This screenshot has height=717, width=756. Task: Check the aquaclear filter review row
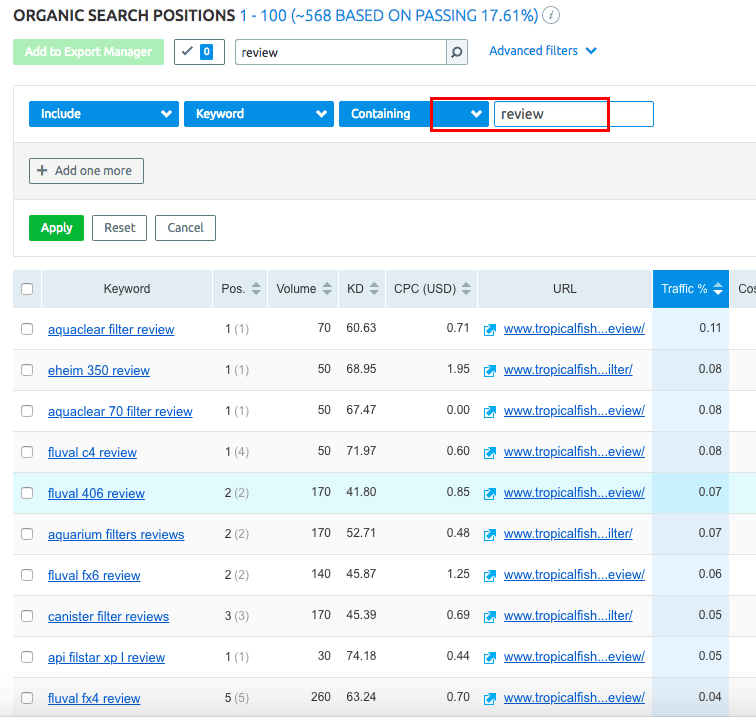pos(27,329)
